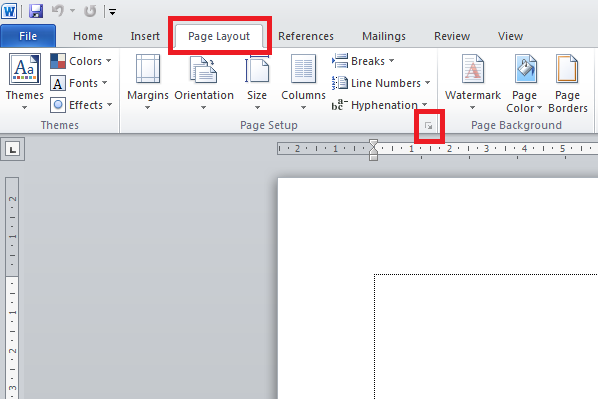Image resolution: width=598 pixels, height=399 pixels.
Task: Go to the References tab
Action: [305, 36]
